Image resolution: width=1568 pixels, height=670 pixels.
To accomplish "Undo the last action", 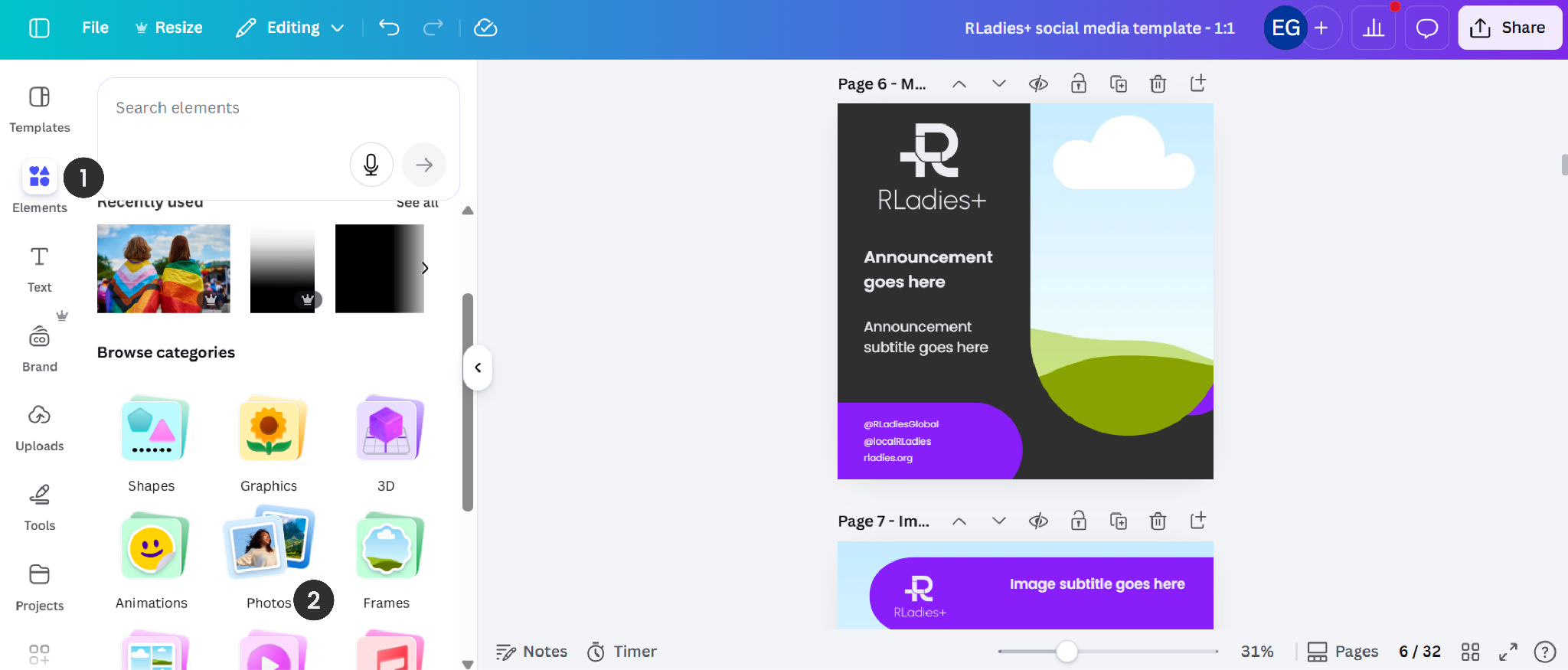I will [389, 28].
